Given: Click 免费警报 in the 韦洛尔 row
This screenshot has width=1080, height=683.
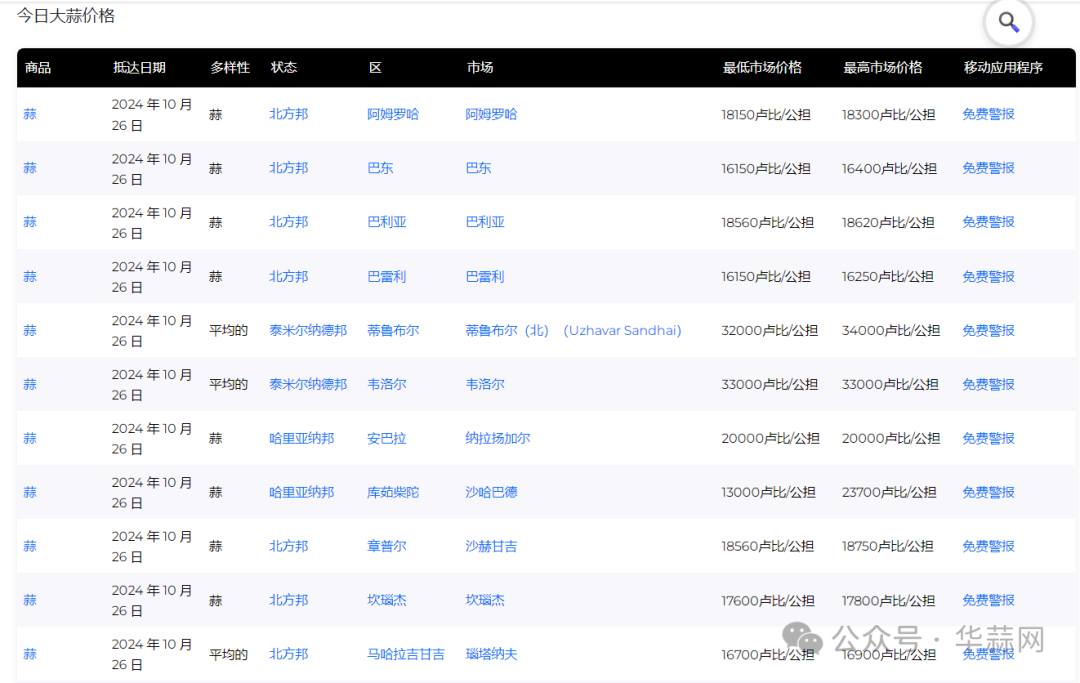Looking at the screenshot, I should coord(988,384).
